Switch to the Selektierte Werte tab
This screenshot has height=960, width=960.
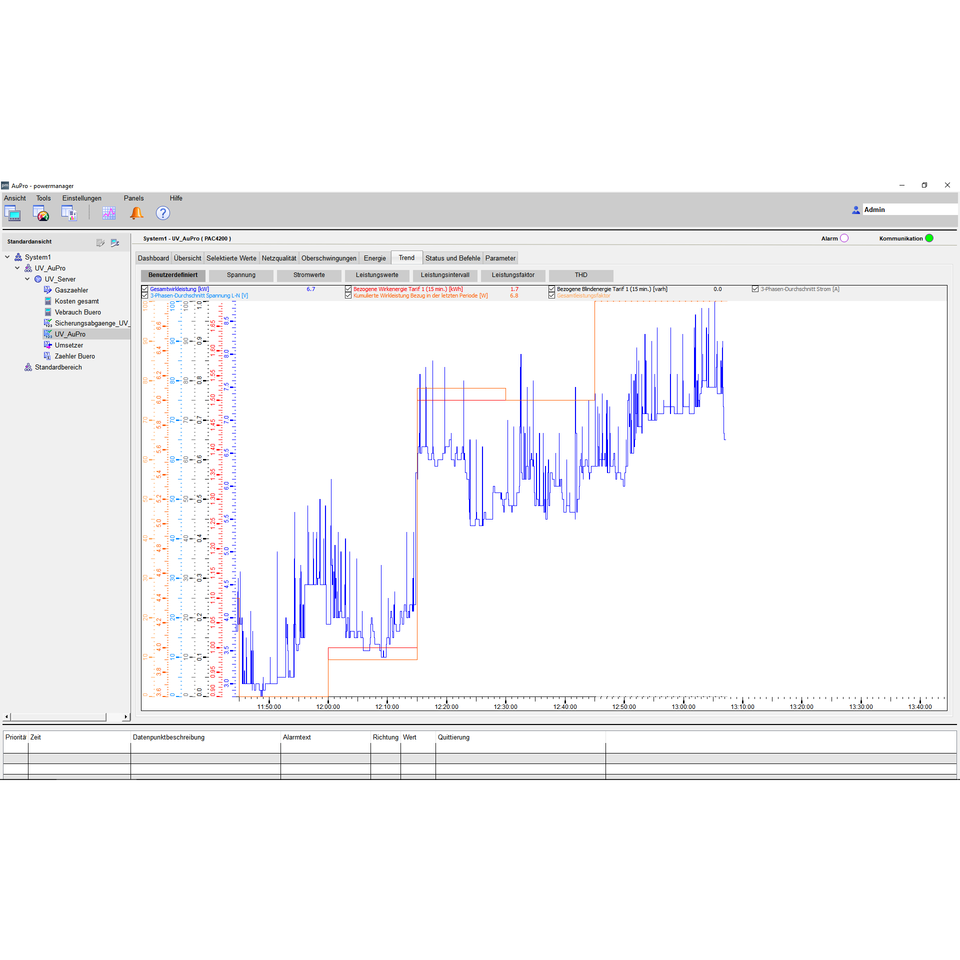(x=231, y=258)
